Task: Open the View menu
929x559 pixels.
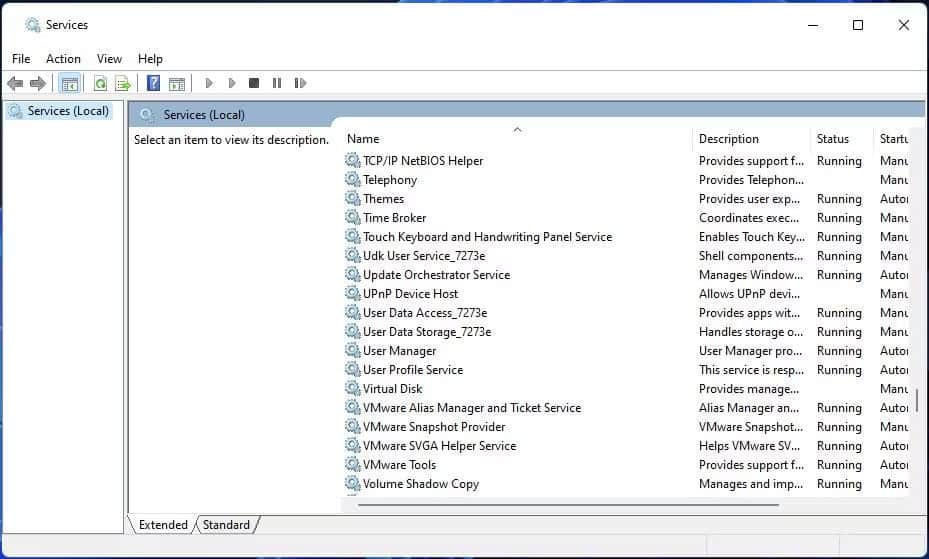Action: coord(109,59)
